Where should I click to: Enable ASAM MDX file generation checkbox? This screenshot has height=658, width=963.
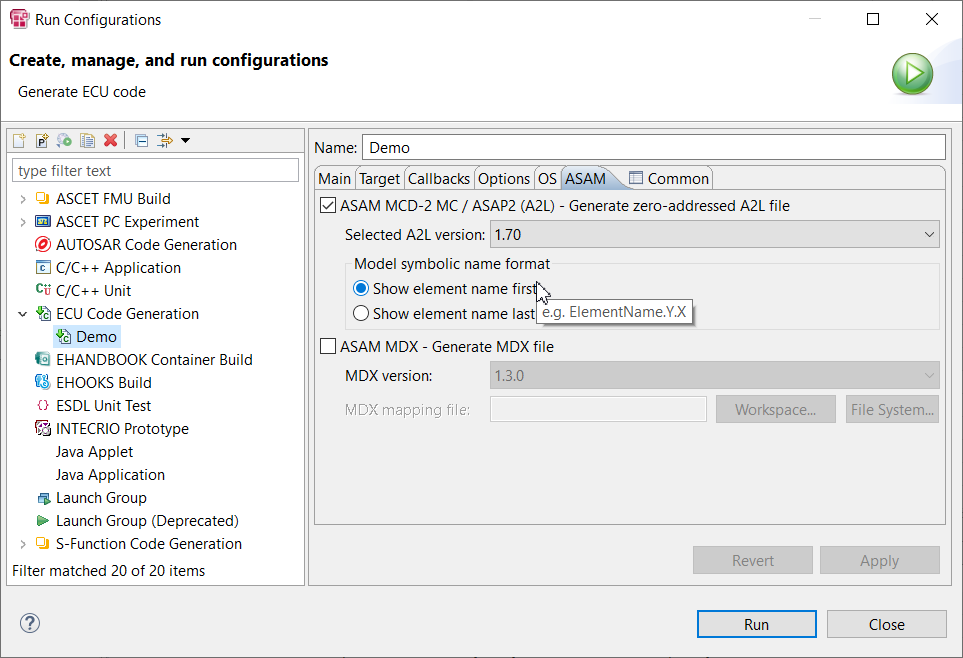point(327,347)
